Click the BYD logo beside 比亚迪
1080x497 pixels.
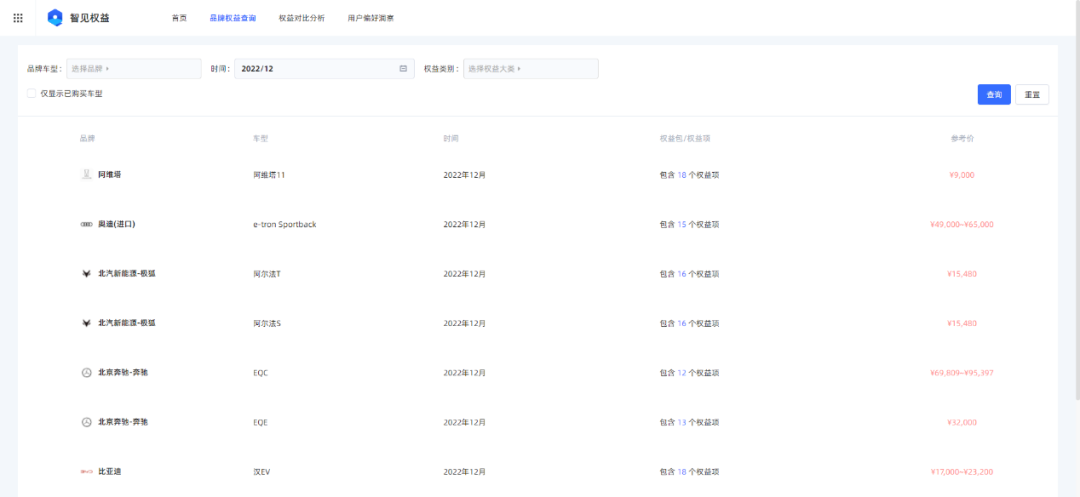[x=86, y=472]
